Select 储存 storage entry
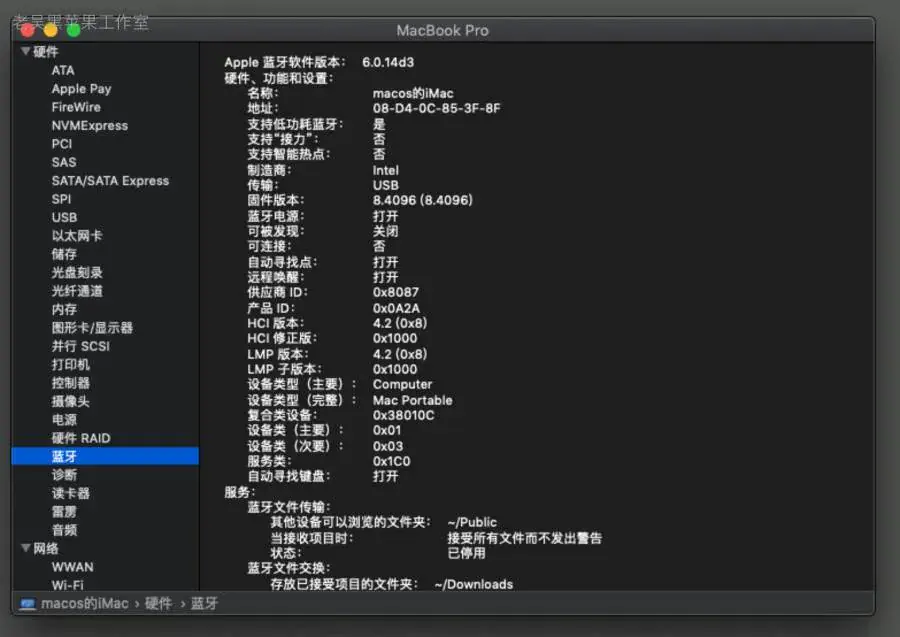The height and width of the screenshot is (637, 900). 64,254
